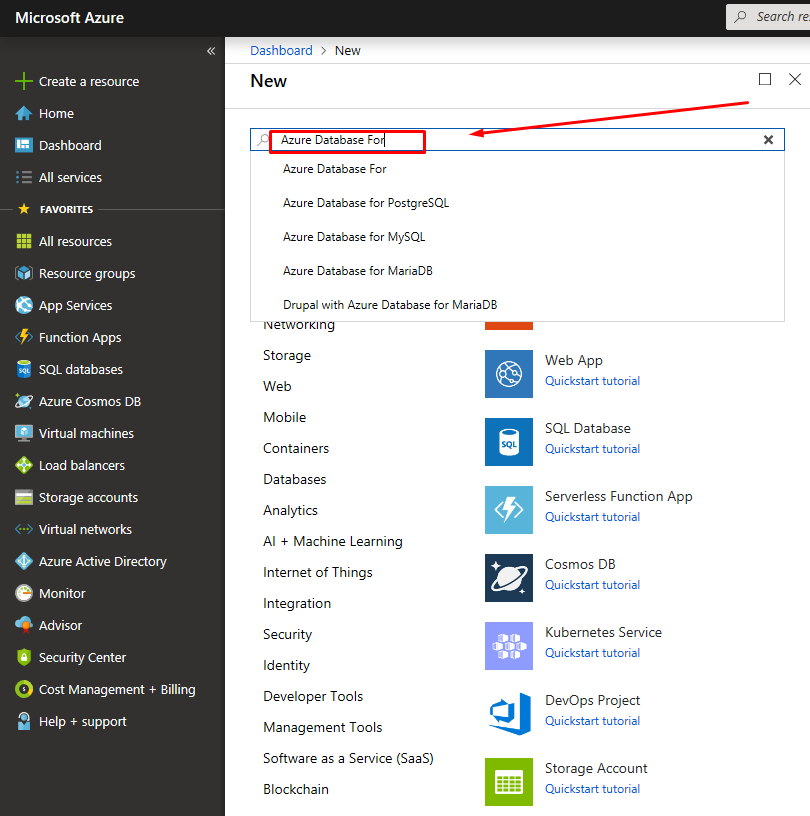Clear the marketplace search with X
The height and width of the screenshot is (816, 810).
(x=768, y=139)
